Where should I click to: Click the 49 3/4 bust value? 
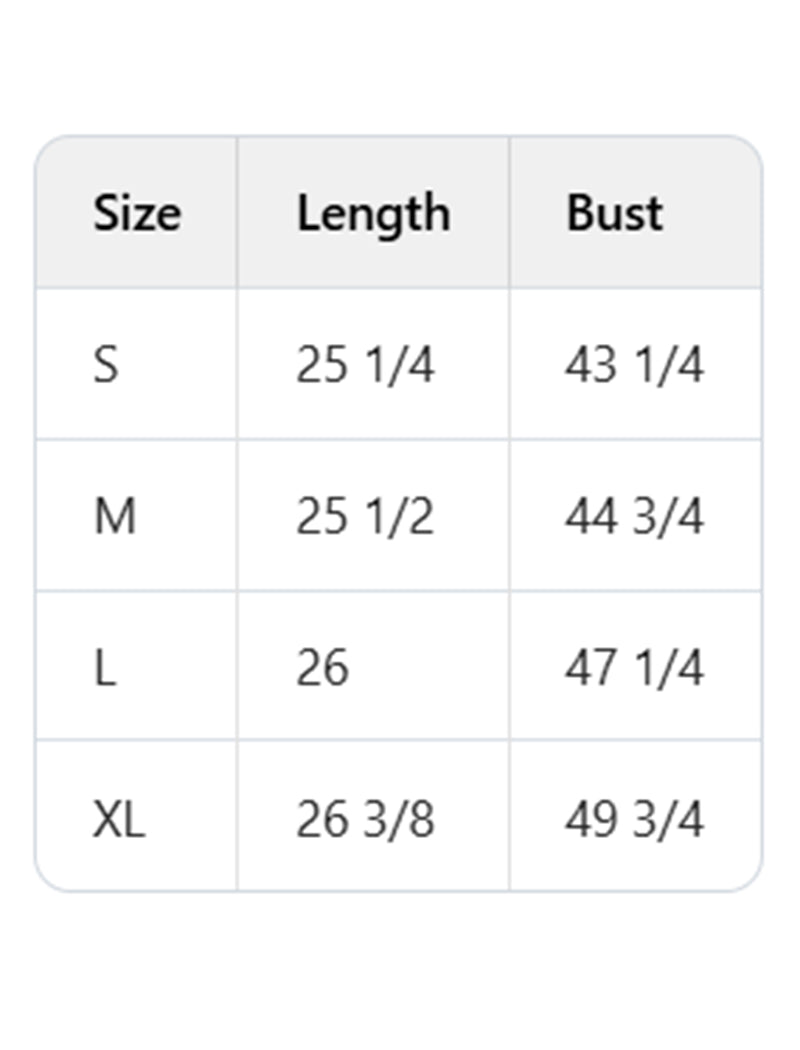click(x=634, y=820)
